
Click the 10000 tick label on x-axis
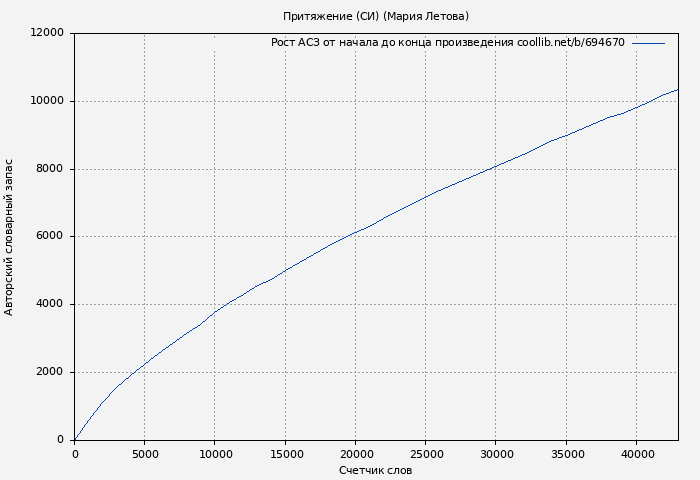click(215, 453)
